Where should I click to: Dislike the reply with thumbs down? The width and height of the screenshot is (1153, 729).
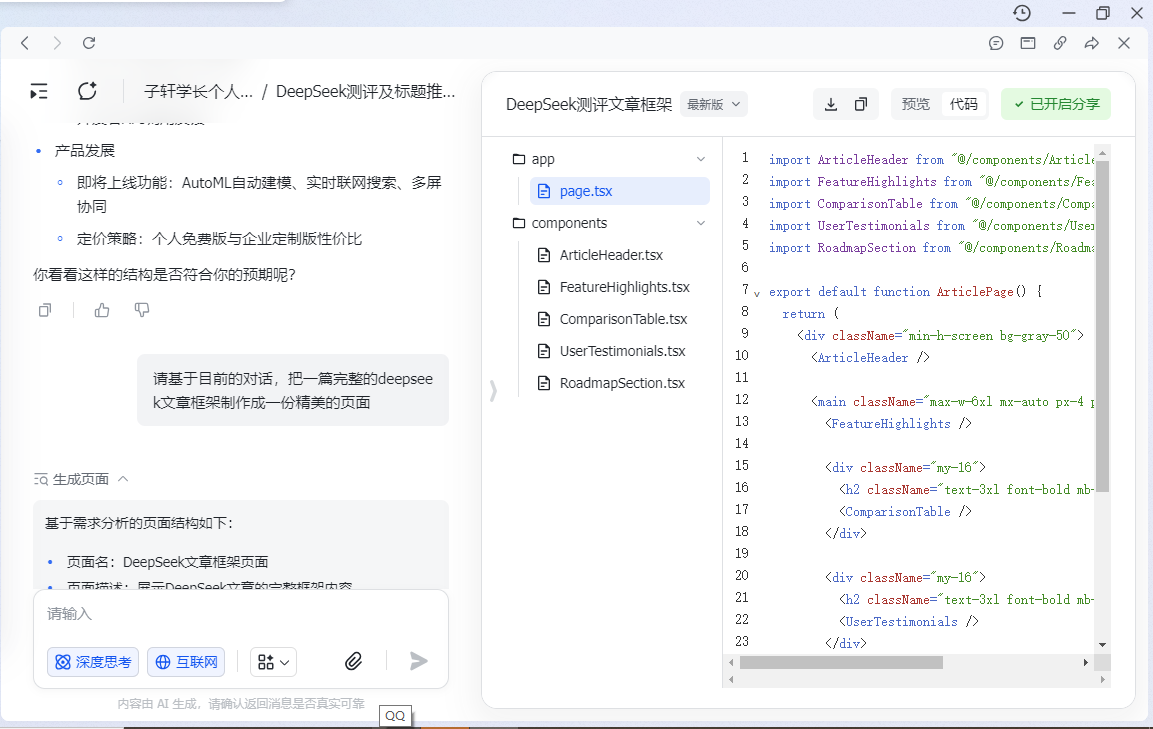pyautogui.click(x=142, y=310)
